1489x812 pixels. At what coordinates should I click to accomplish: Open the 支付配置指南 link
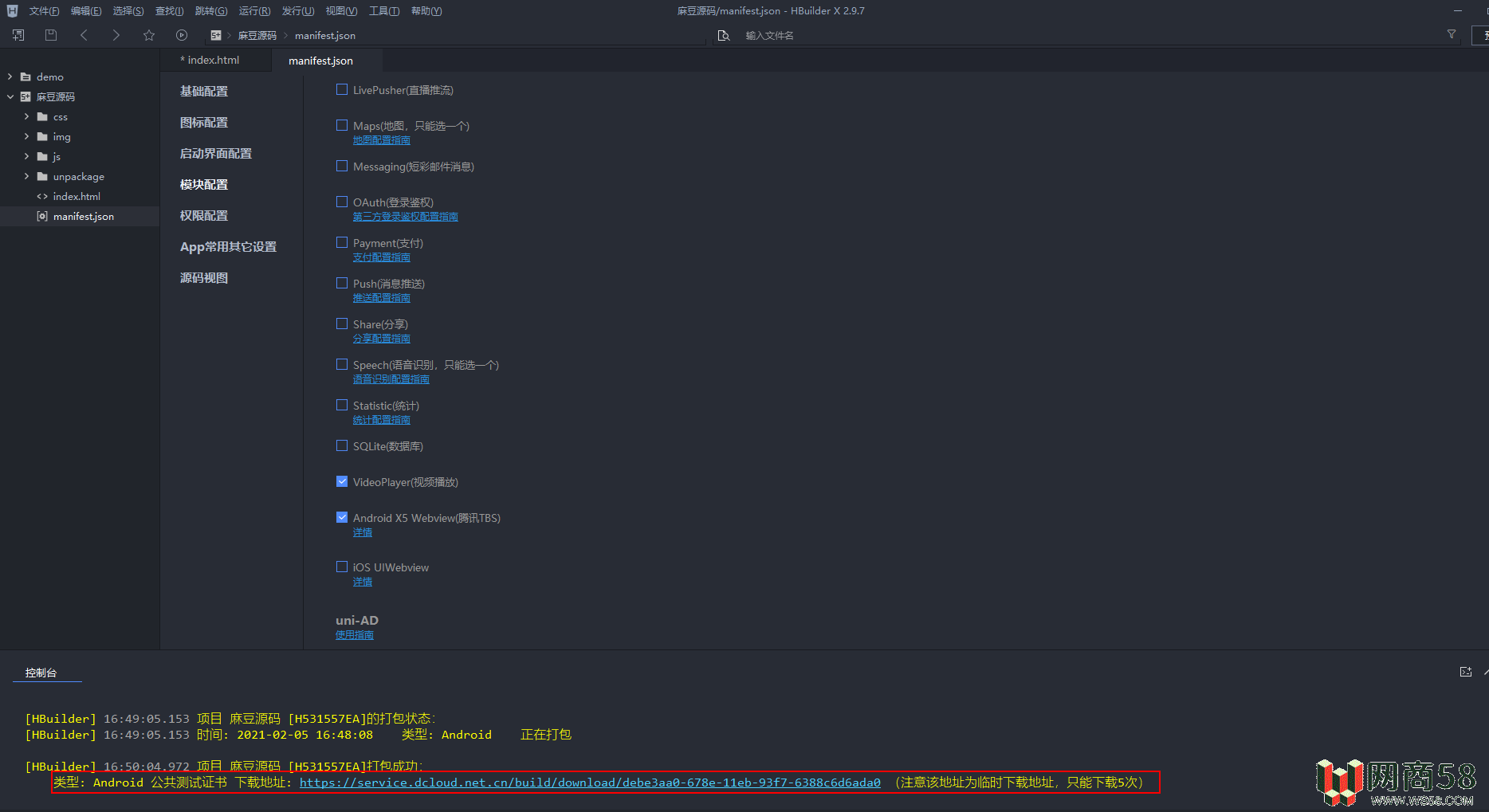(382, 257)
